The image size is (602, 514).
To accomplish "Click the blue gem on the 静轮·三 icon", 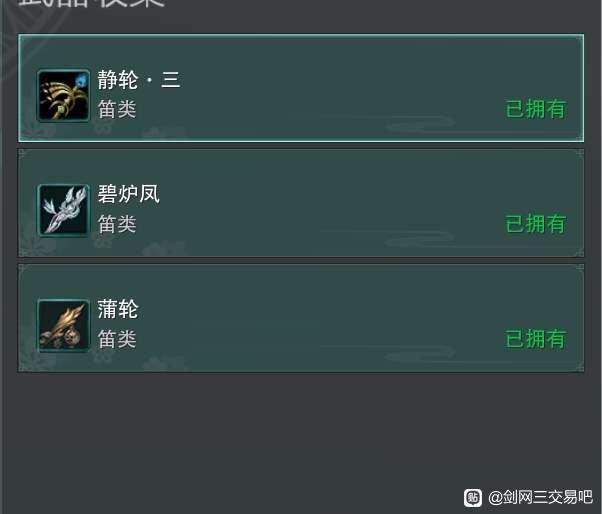I will tap(81, 81).
